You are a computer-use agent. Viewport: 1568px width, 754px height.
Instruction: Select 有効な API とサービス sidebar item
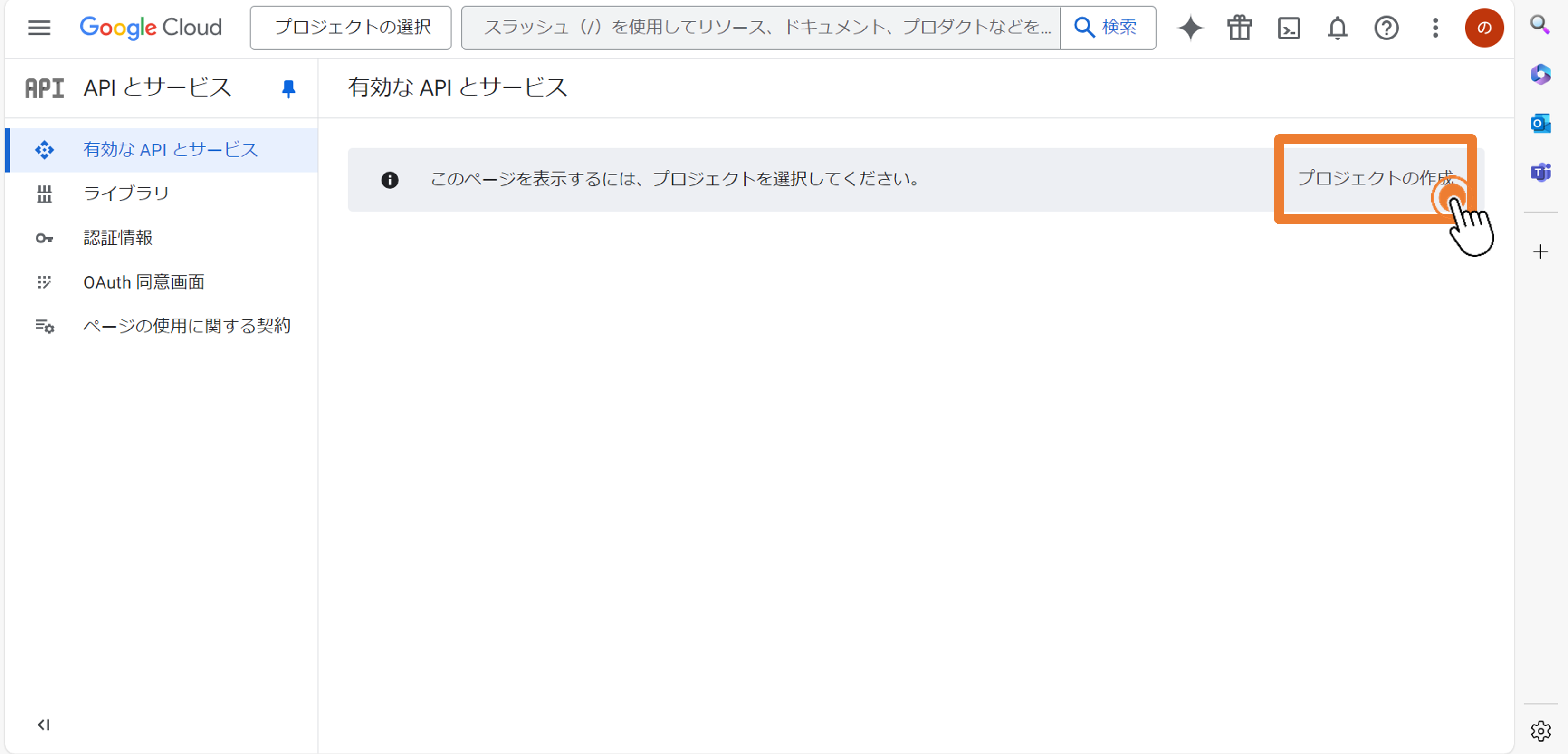162,150
